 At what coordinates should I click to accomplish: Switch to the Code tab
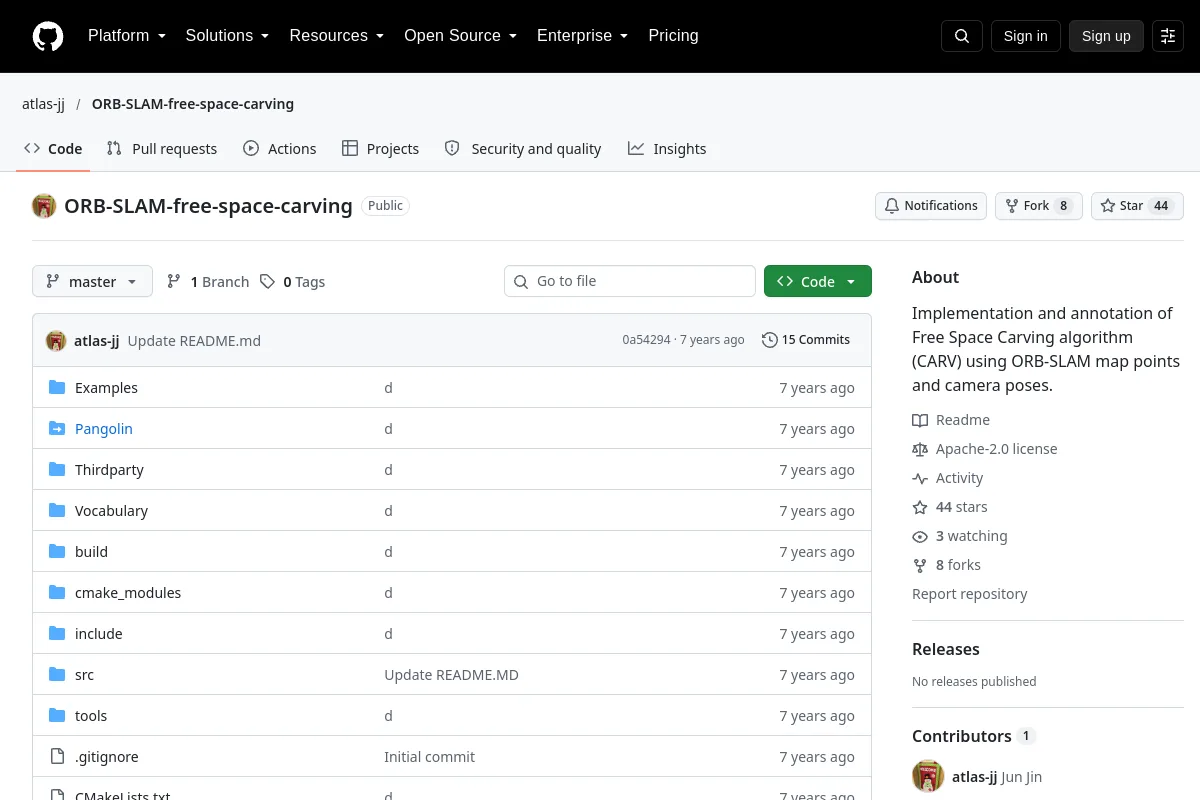[x=53, y=149]
